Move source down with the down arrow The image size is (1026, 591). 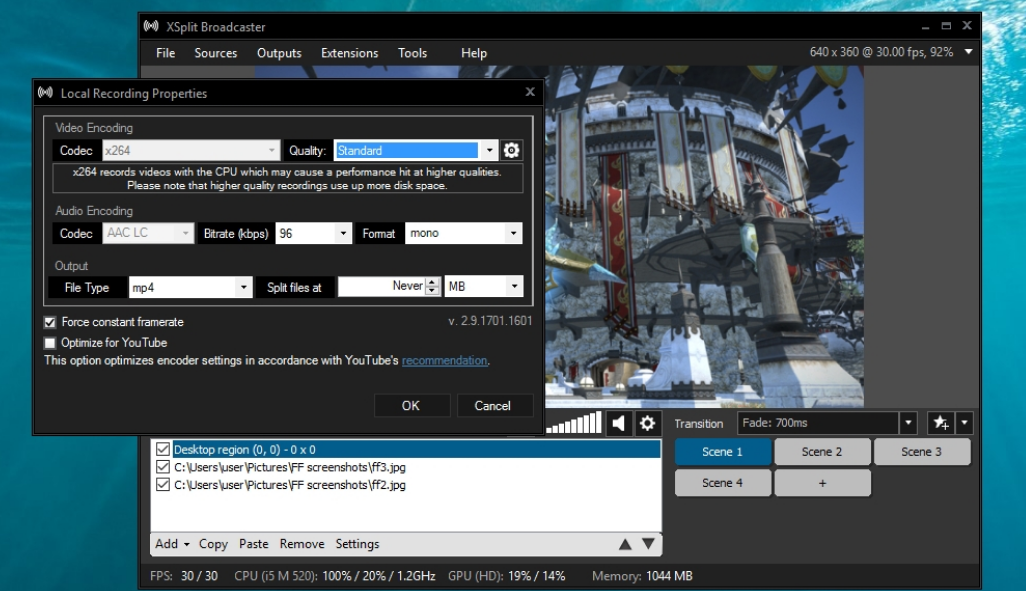(x=648, y=544)
